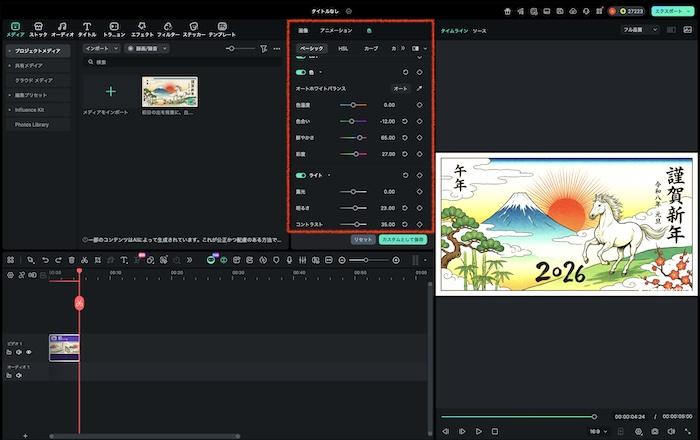Zoom in the timeline with plus icon
Image resolution: width=700 pixels, height=440 pixels.
[396, 260]
